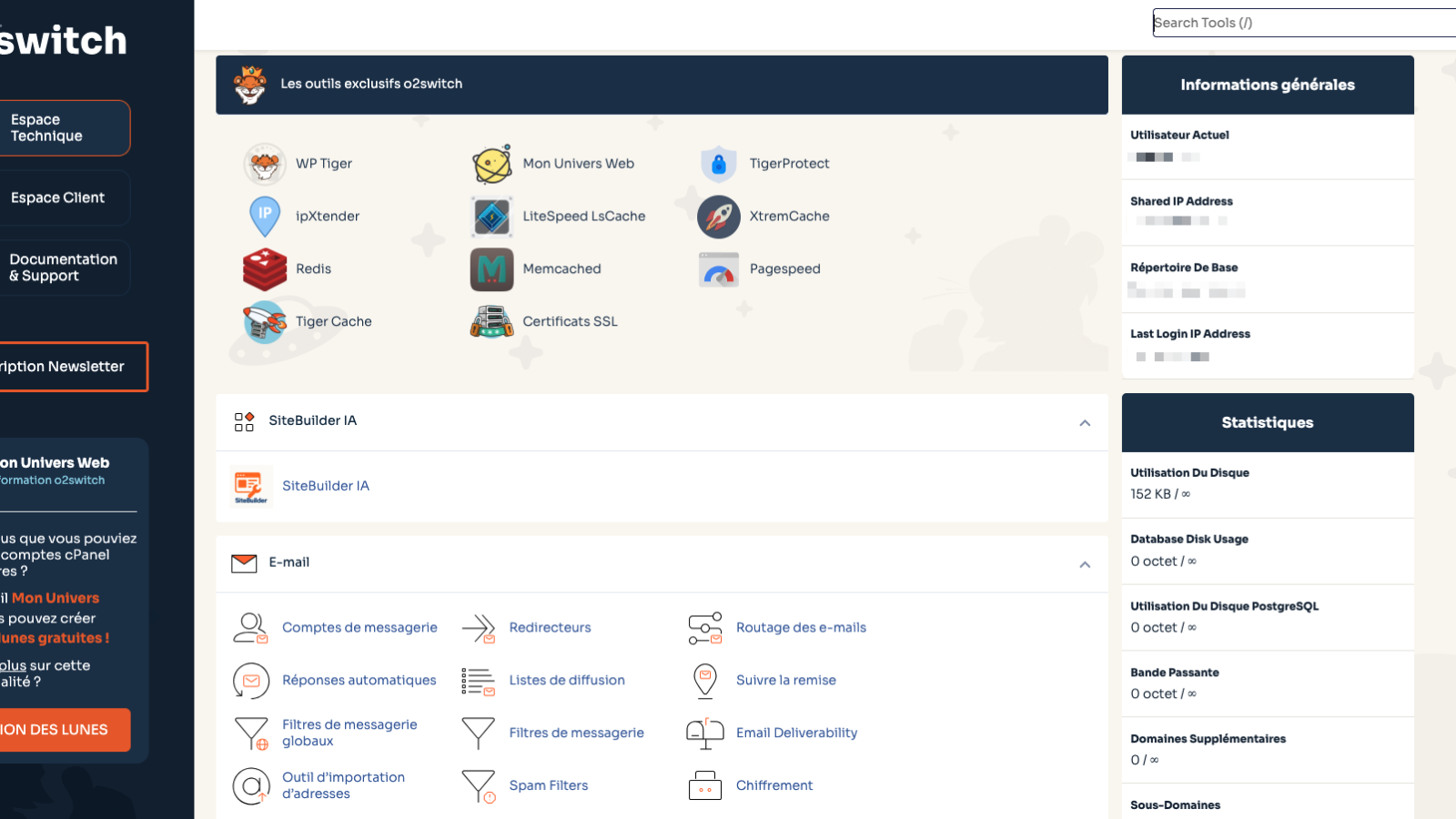The width and height of the screenshot is (1456, 819).
Task: Collapse the SiteBuilder IA section
Action: point(1085,423)
